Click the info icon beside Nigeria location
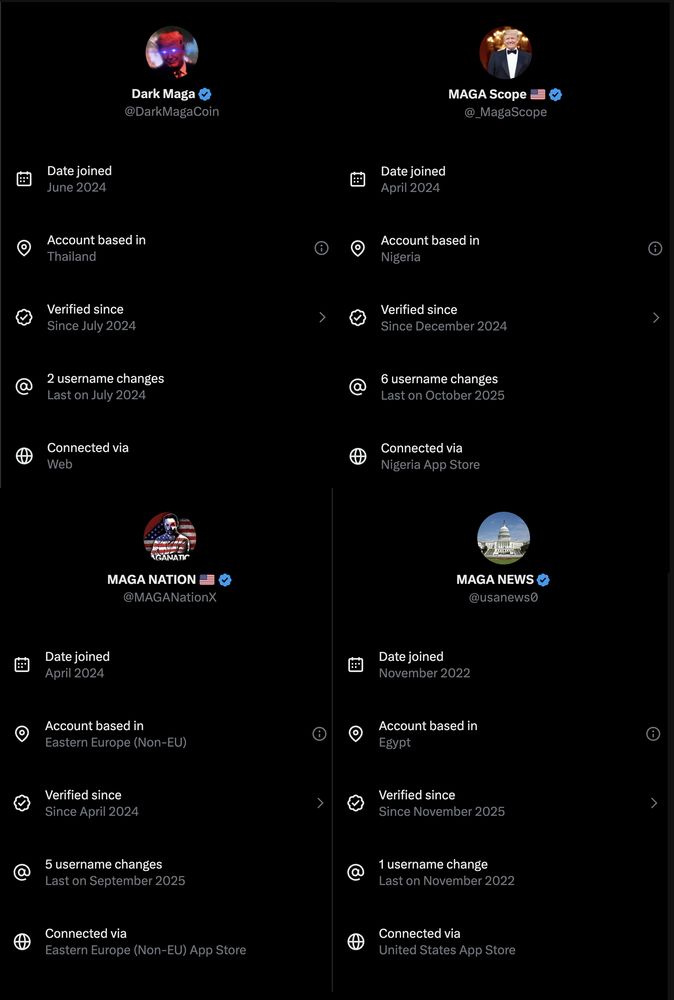Image resolution: width=674 pixels, height=1000 pixels. tap(655, 248)
